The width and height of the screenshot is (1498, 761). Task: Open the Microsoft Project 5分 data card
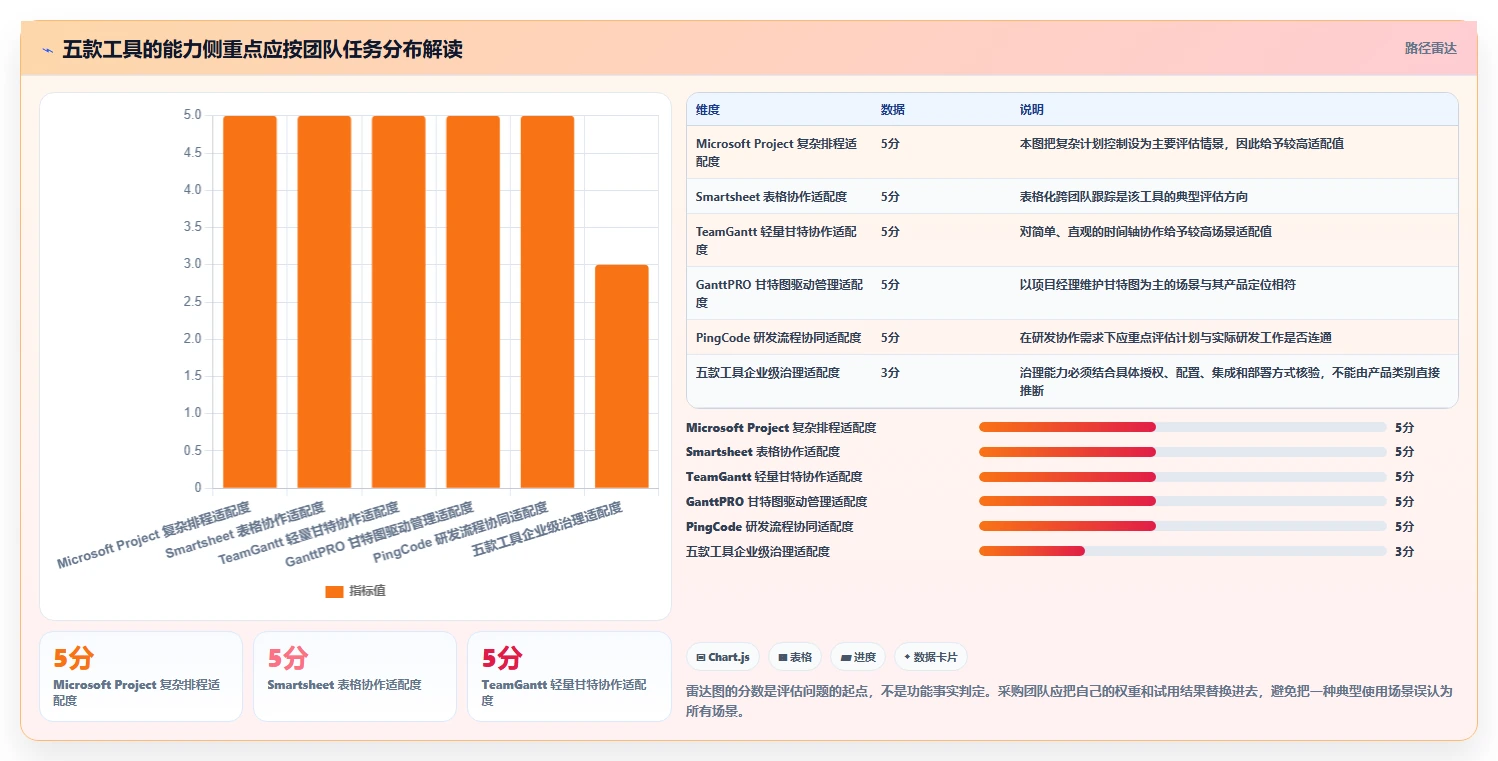coord(141,676)
